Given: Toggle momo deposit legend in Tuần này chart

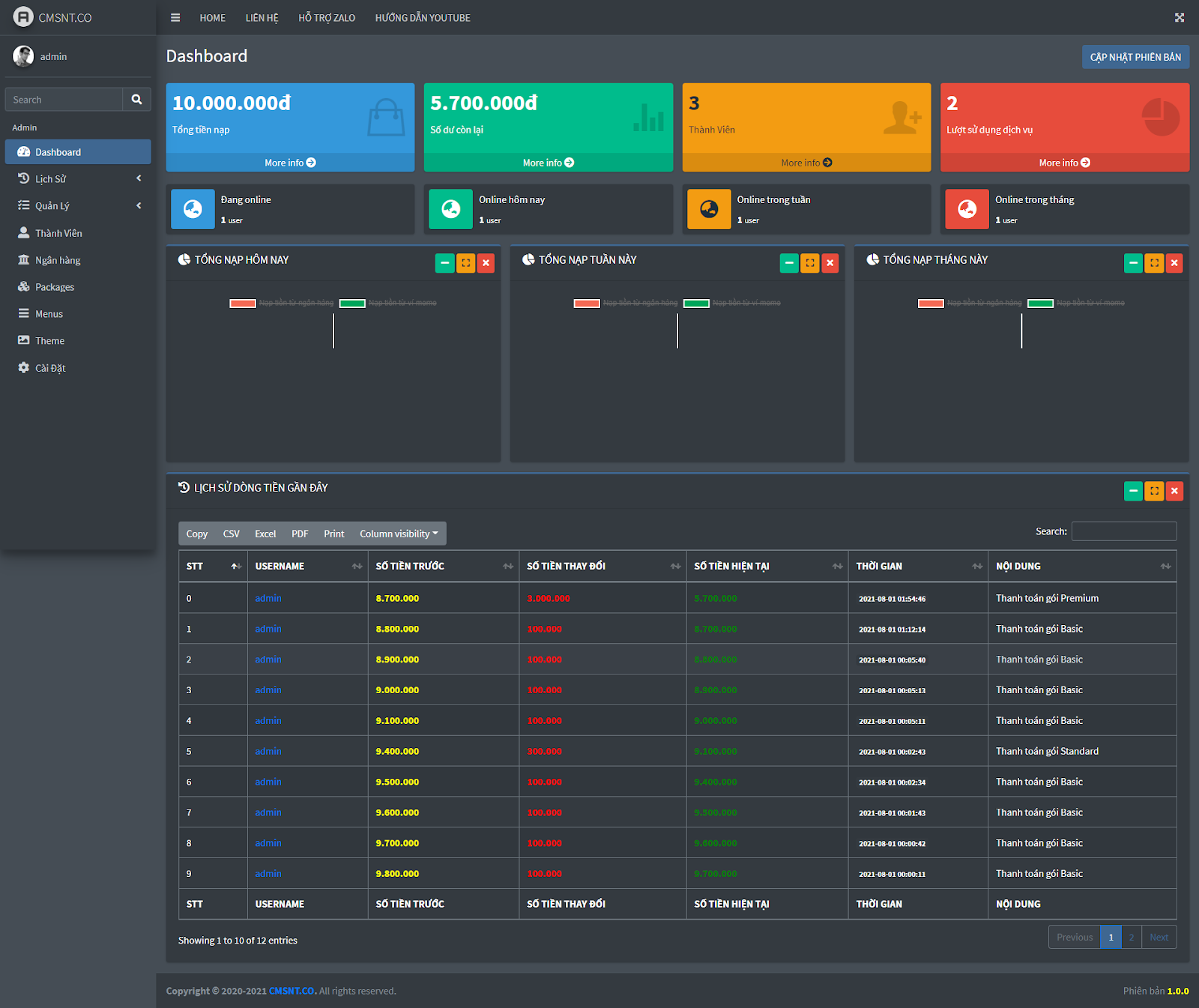Looking at the screenshot, I should pyautogui.click(x=732, y=303).
